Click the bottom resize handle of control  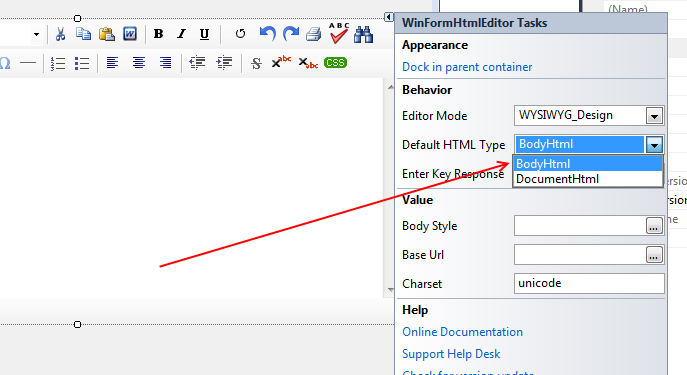(x=78, y=325)
